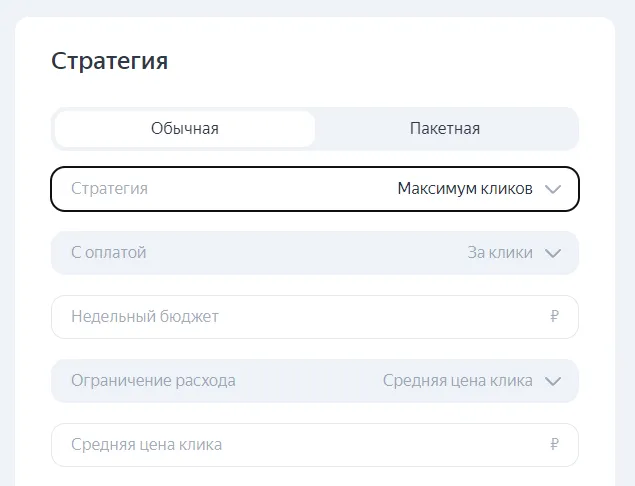Open the Стратегия dropdown showing Максимум кликов
The width and height of the screenshot is (635, 486).
[315, 189]
